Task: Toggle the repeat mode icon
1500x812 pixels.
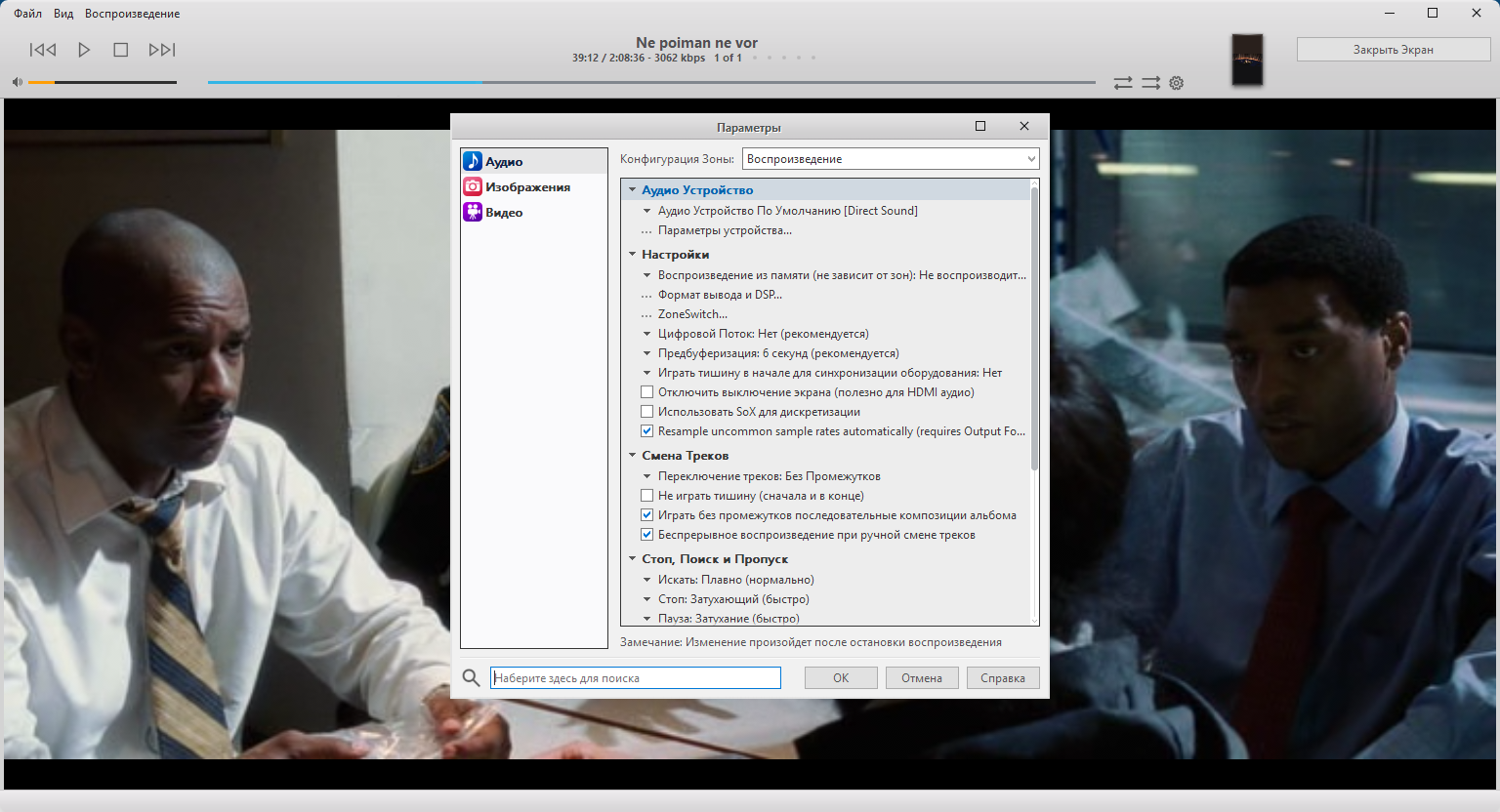Action: tap(1123, 83)
